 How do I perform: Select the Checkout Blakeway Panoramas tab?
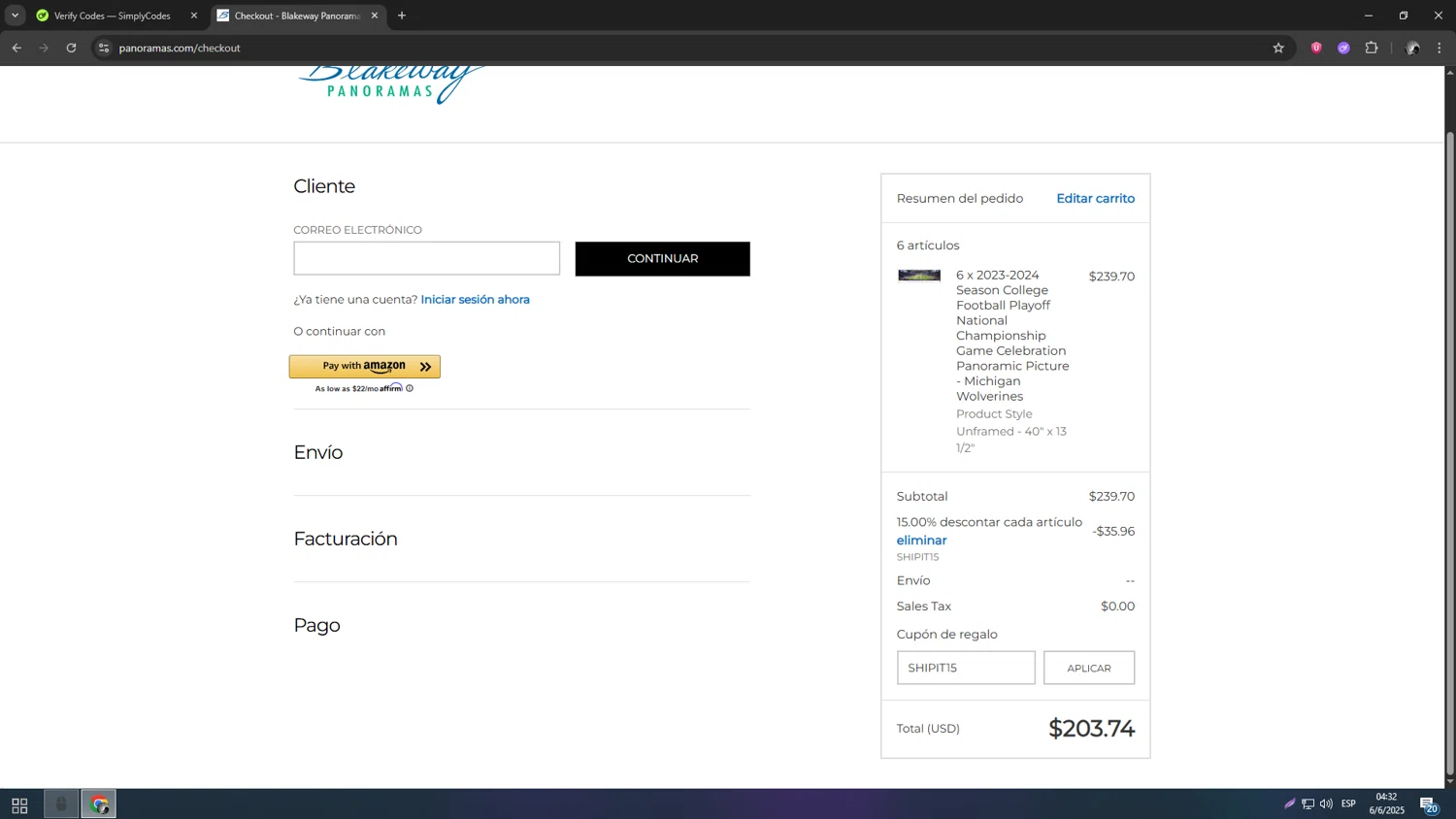pos(297,16)
